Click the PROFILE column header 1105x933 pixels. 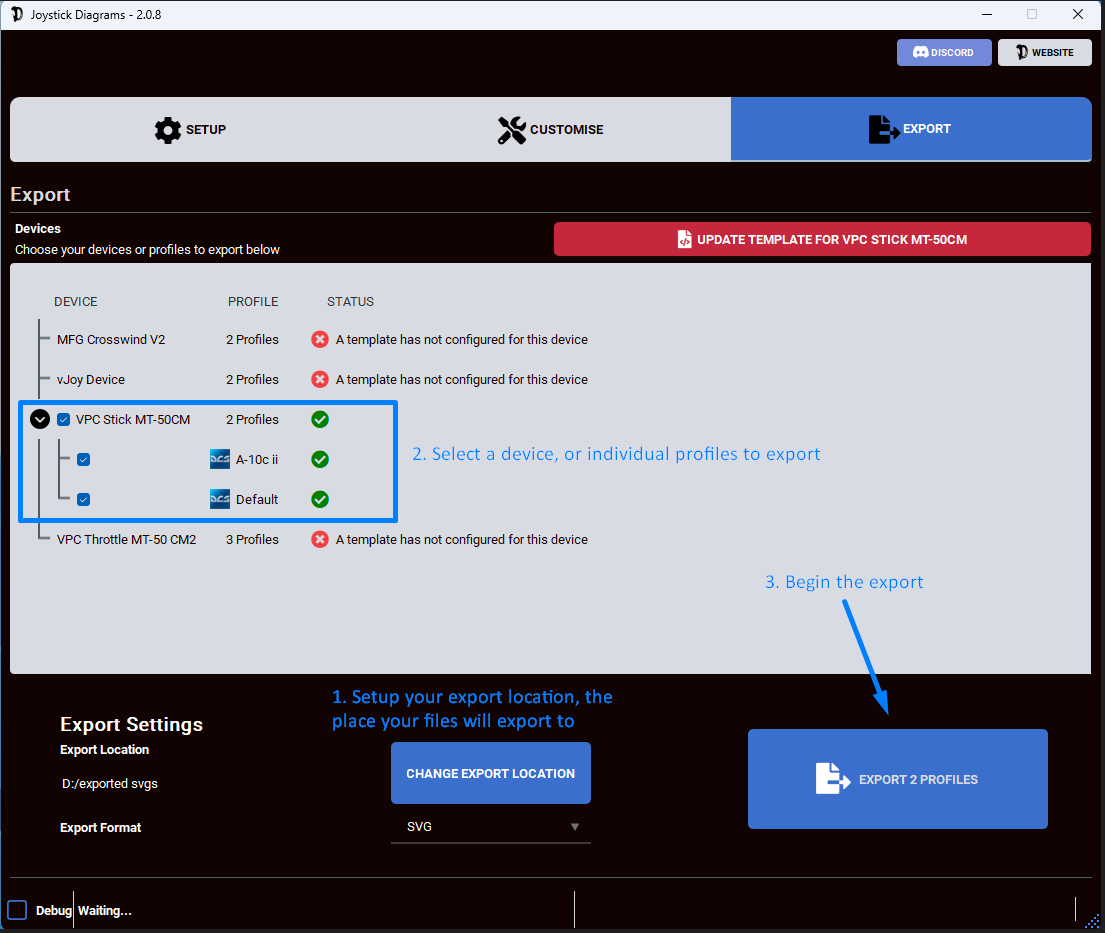pyautogui.click(x=253, y=302)
